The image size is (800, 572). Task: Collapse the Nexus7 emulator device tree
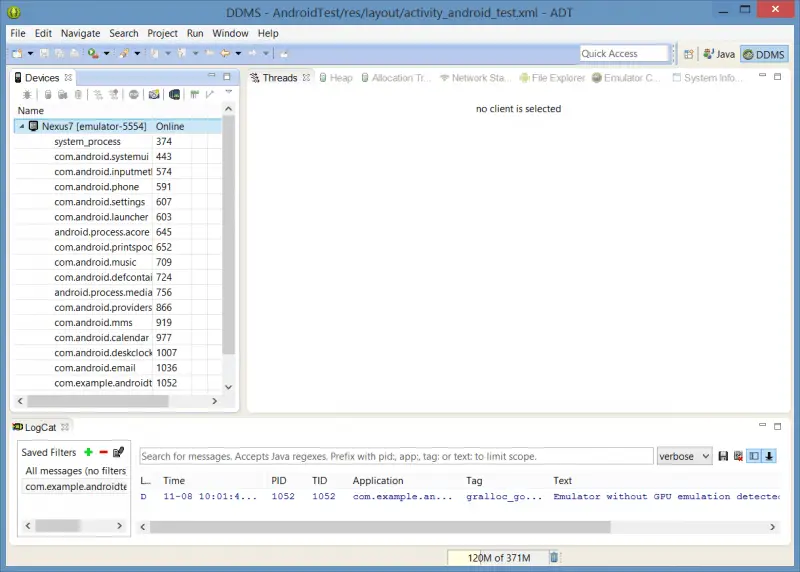(x=21, y=127)
